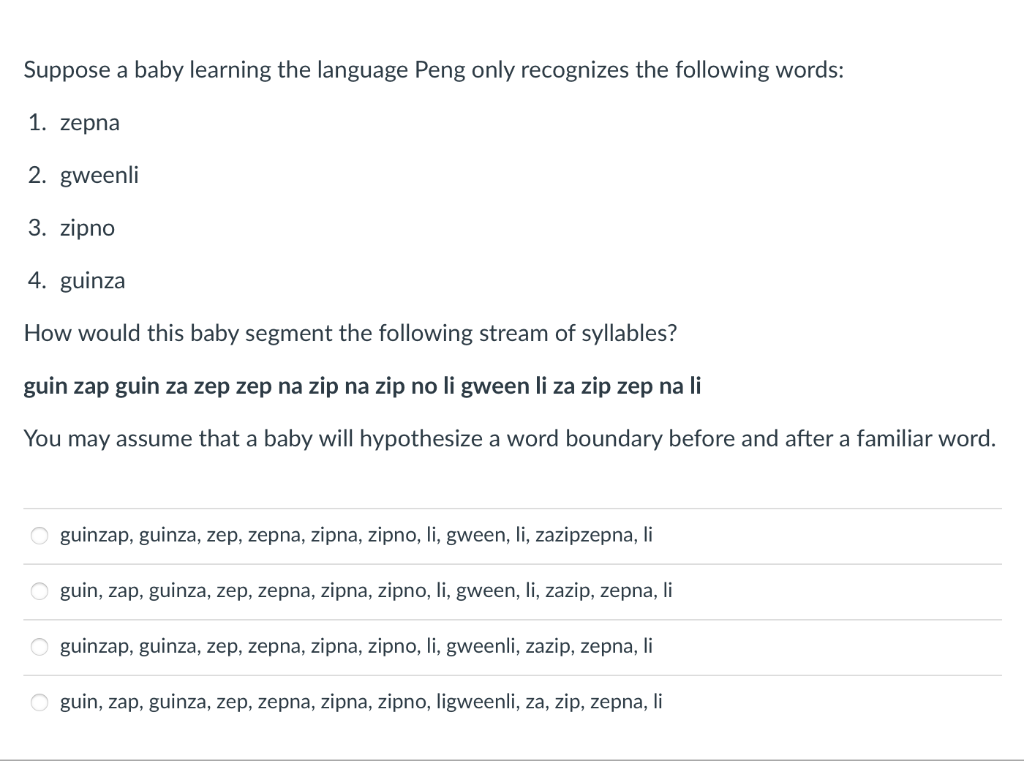The height and width of the screenshot is (761, 1024).
Task: Mark the radio button for the "ligweenli" answer
Action: pos(40,702)
